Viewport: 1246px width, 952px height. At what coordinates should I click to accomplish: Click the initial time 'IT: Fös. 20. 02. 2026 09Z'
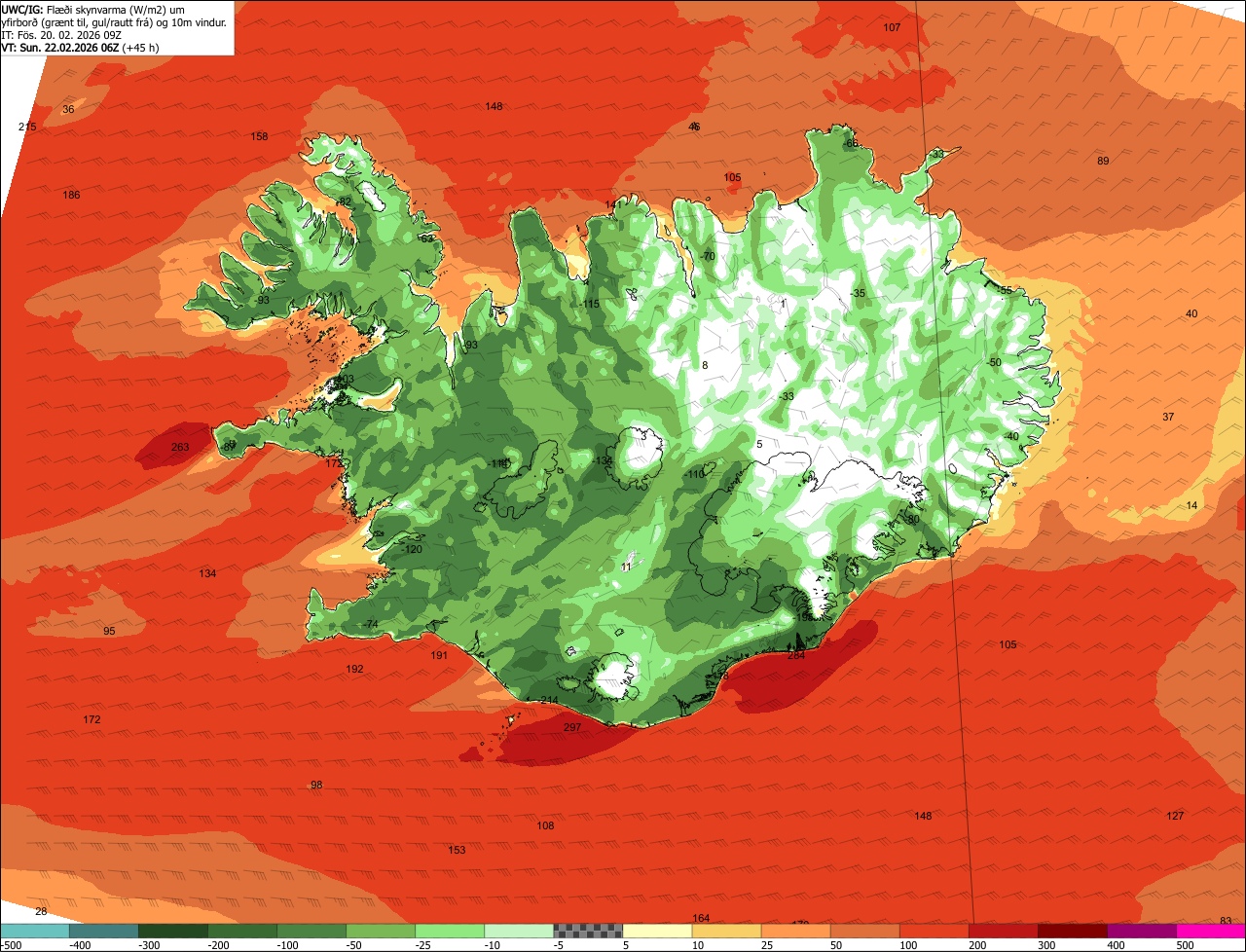[x=61, y=34]
